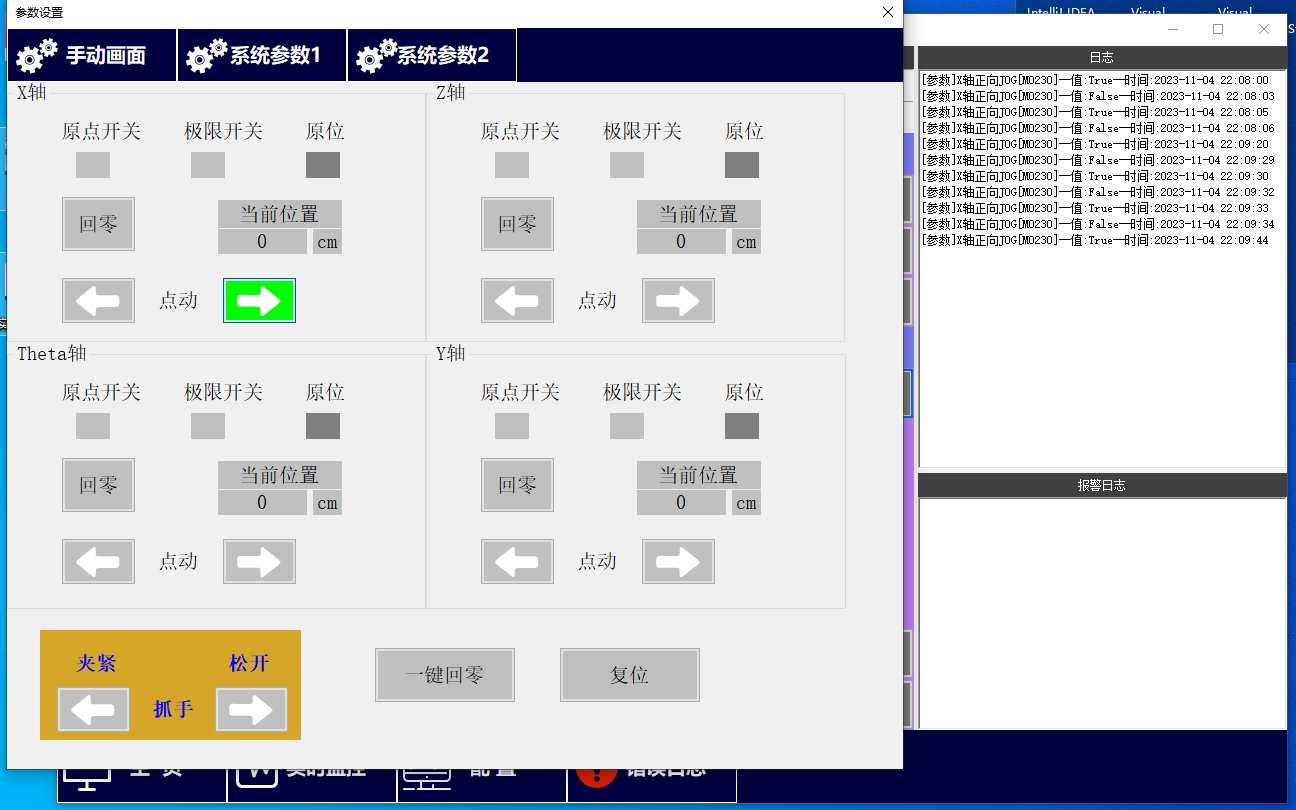1296x810 pixels.
Task: Select log entry timed 2023-11-04 22:09:32
Action: tap(1098, 192)
